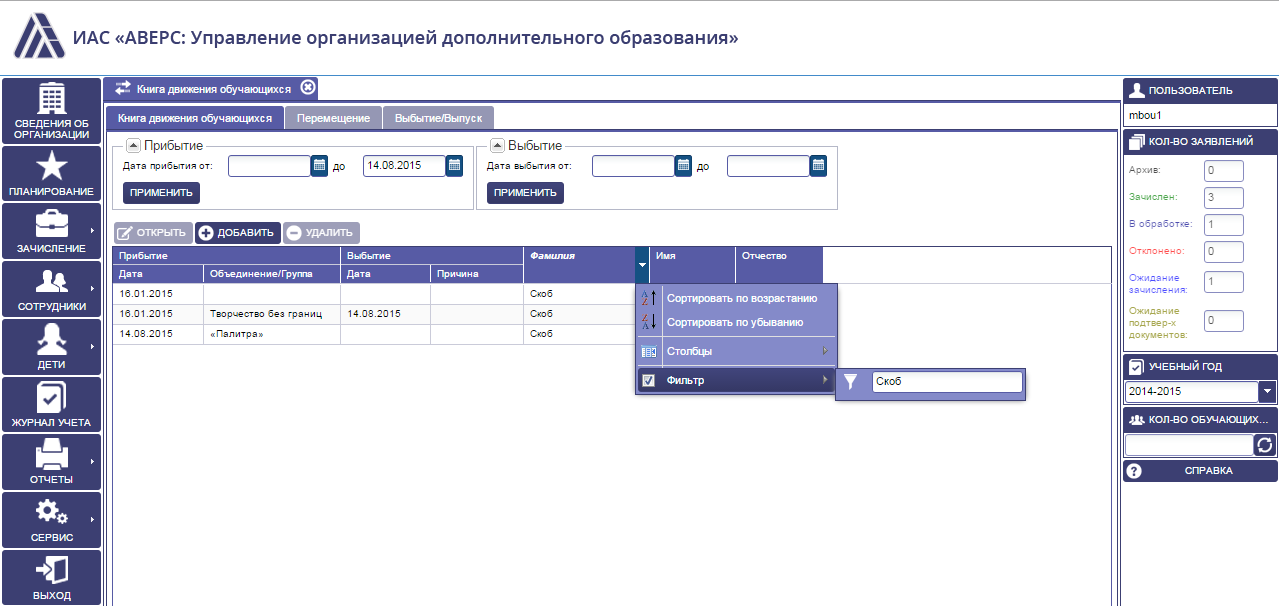1279x606 pixels.
Task: Collapse the Выбытие filter group
Action: pyautogui.click(x=497, y=146)
